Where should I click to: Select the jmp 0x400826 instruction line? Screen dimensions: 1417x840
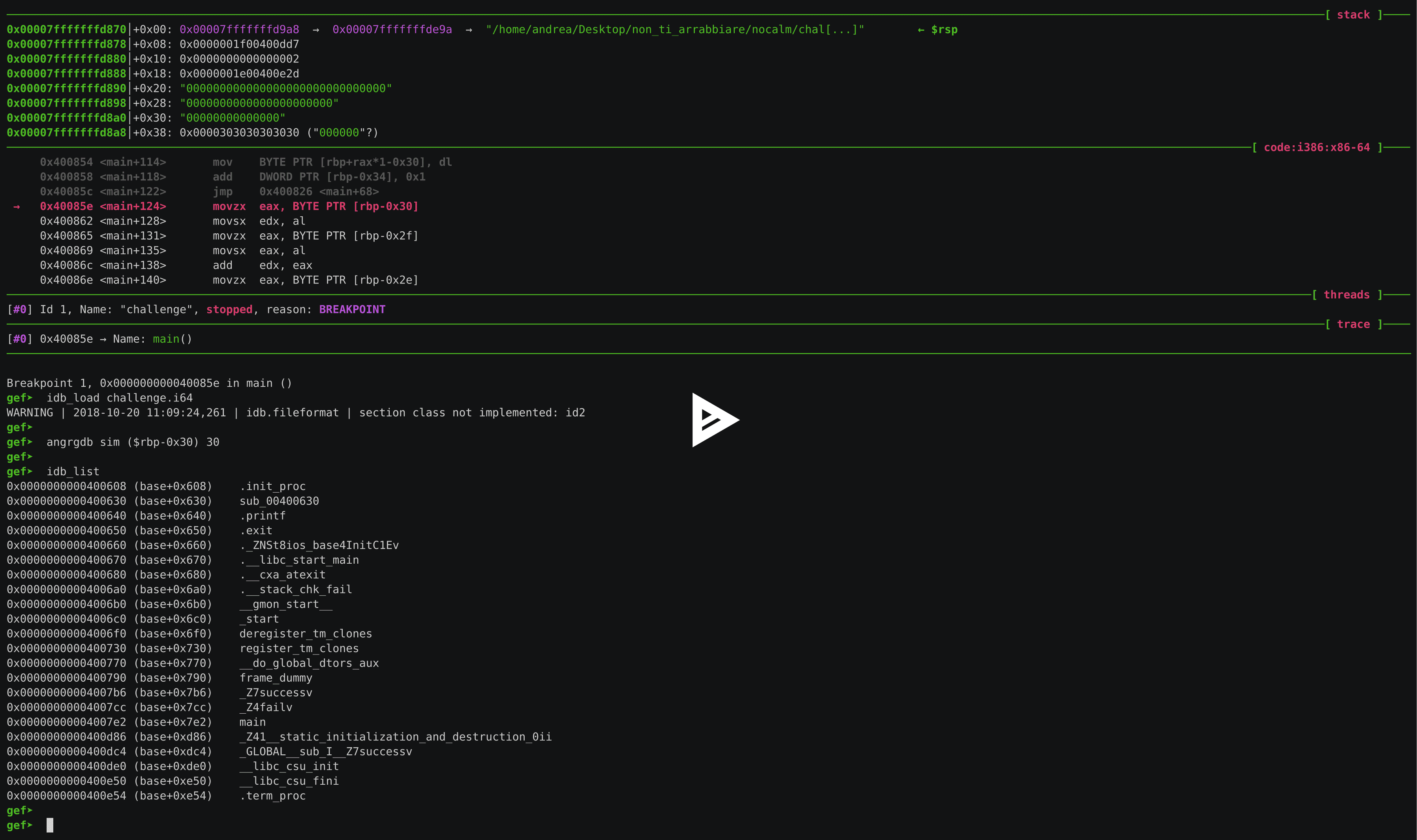[x=244, y=191]
